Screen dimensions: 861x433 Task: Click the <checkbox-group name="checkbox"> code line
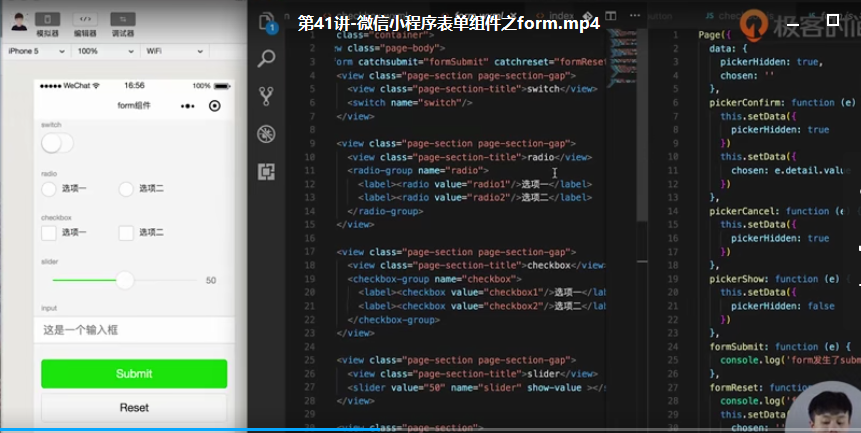coord(434,279)
